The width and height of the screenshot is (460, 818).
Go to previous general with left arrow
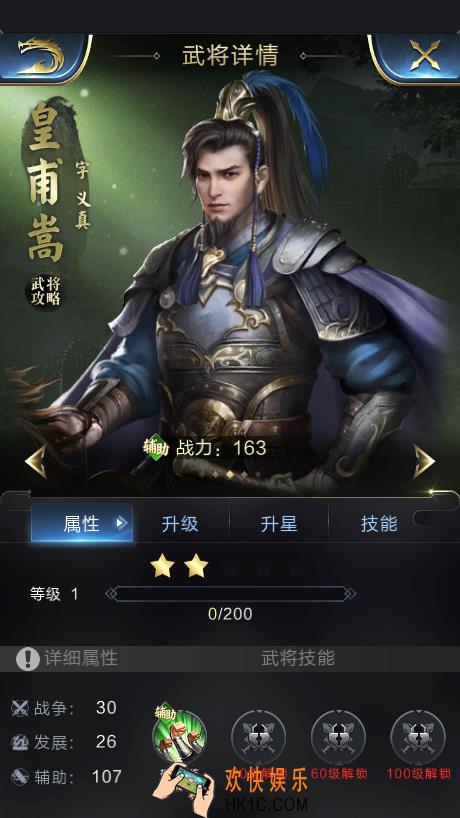pos(35,461)
